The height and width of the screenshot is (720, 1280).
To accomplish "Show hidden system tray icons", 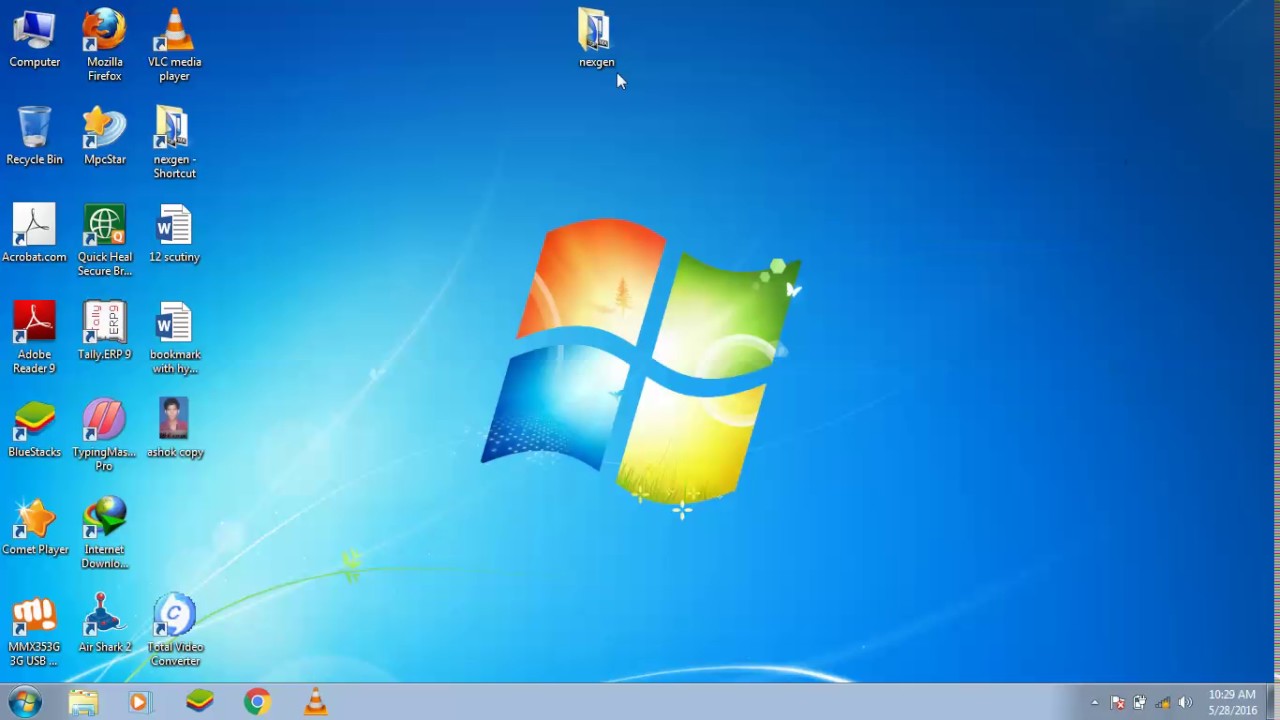I will [x=1095, y=703].
